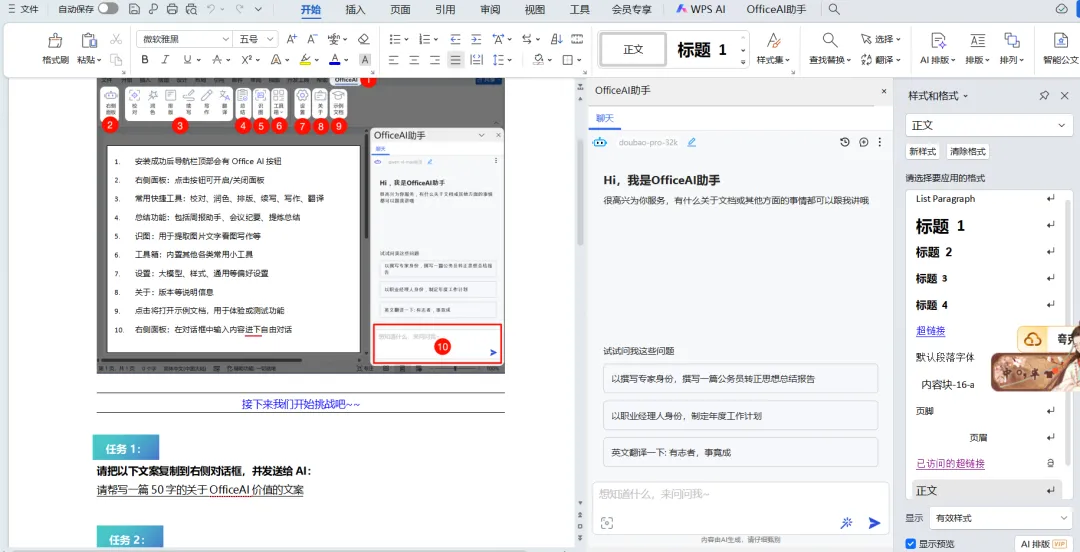Toggle the AutoSave (自动保存) switch
1080x552 pixels.
[107, 9]
